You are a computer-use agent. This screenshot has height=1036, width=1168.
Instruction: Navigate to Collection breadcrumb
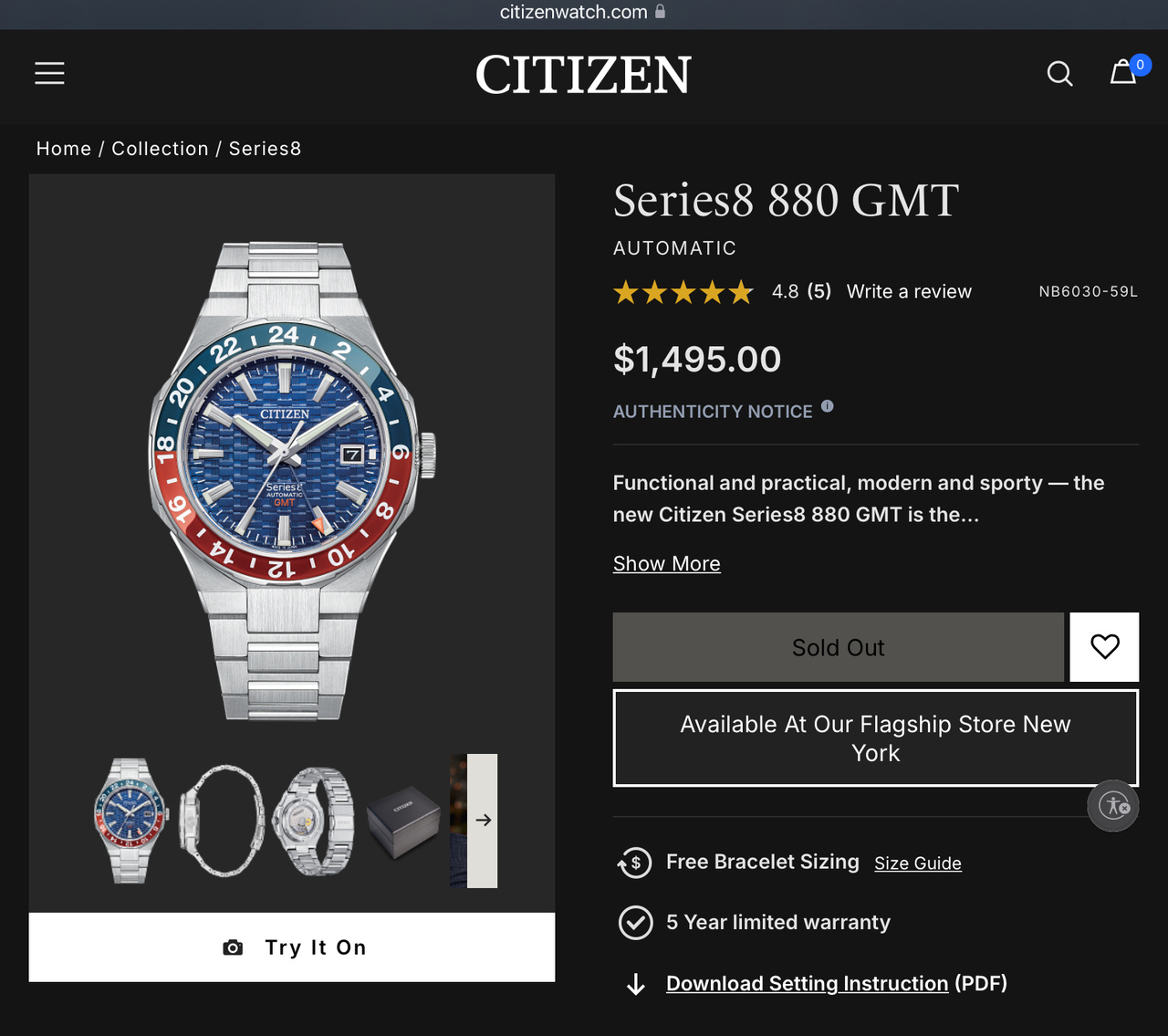(160, 149)
